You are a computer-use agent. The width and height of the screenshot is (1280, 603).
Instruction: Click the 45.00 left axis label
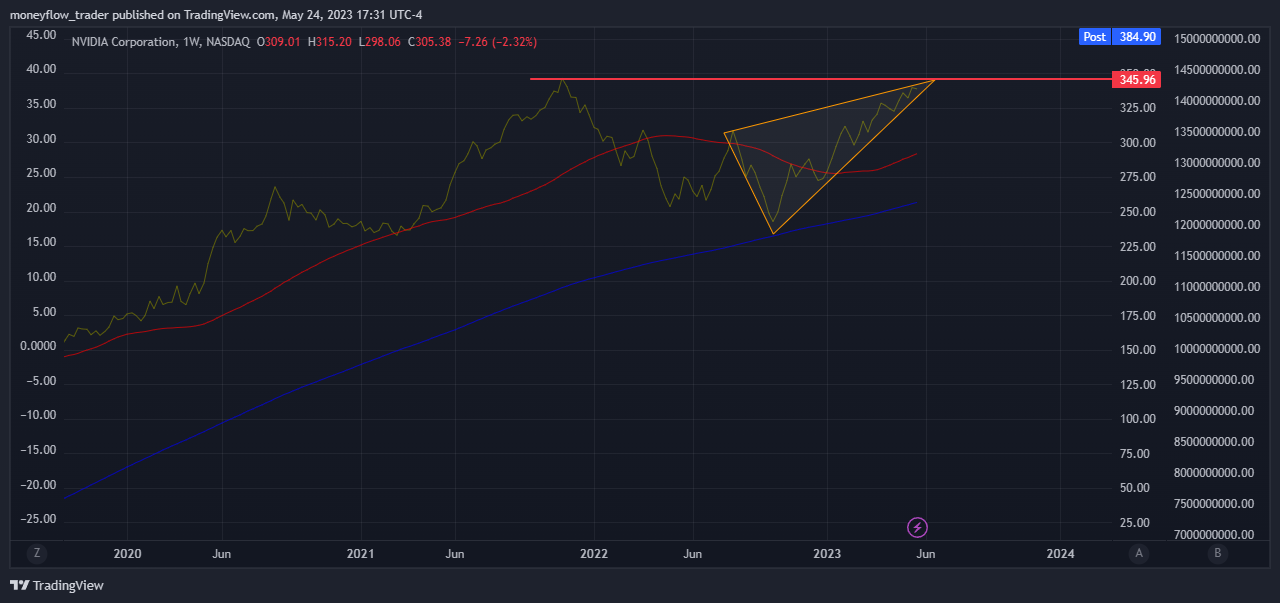click(x=41, y=35)
